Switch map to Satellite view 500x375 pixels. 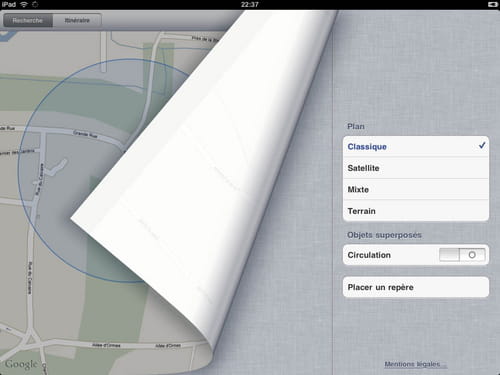pyautogui.click(x=416, y=168)
